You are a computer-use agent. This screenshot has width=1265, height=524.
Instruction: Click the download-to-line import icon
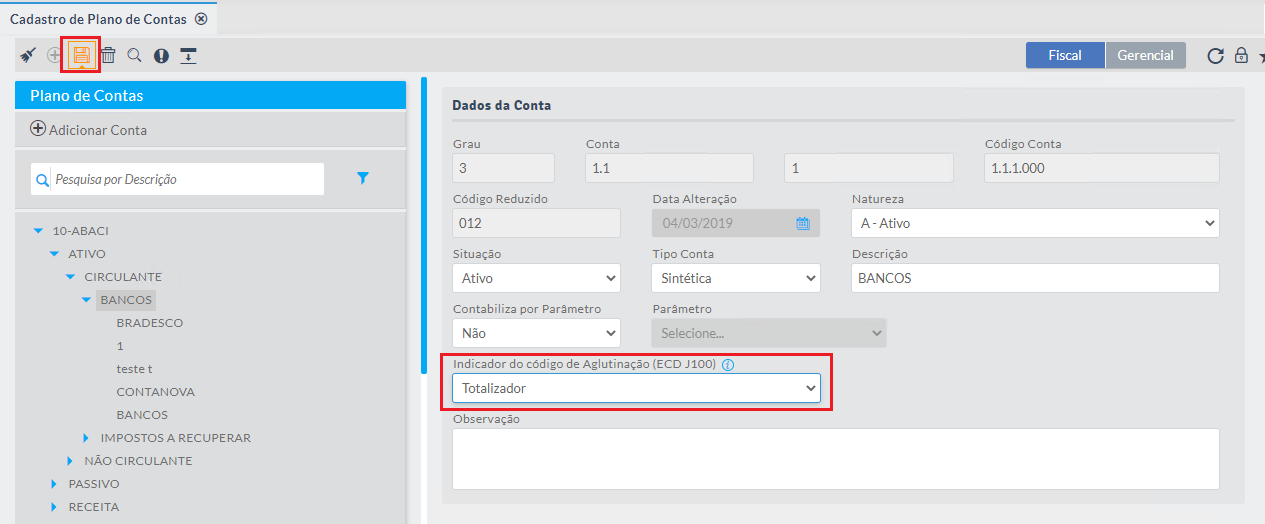[188, 55]
